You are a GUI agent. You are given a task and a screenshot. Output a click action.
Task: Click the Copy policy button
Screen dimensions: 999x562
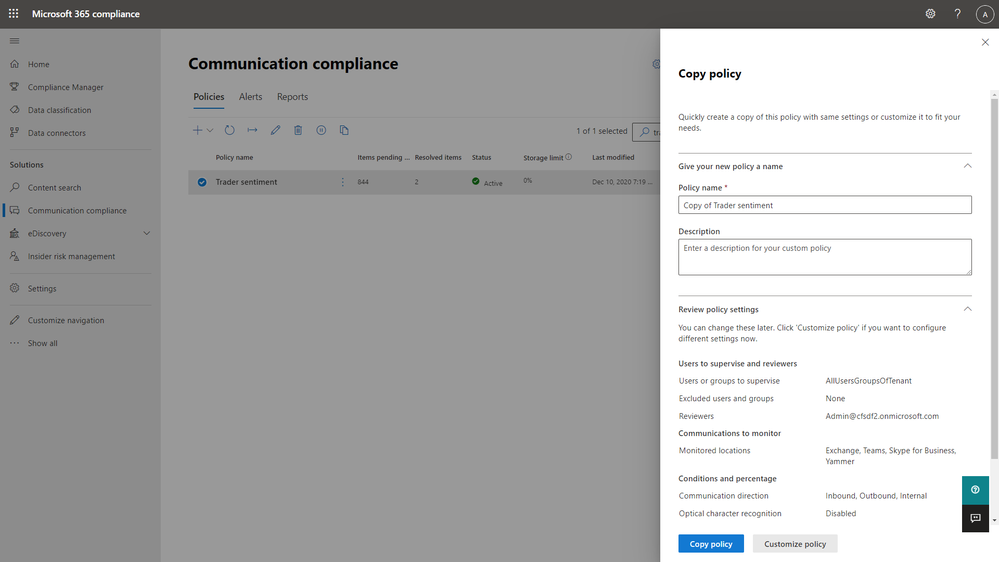[x=711, y=544]
